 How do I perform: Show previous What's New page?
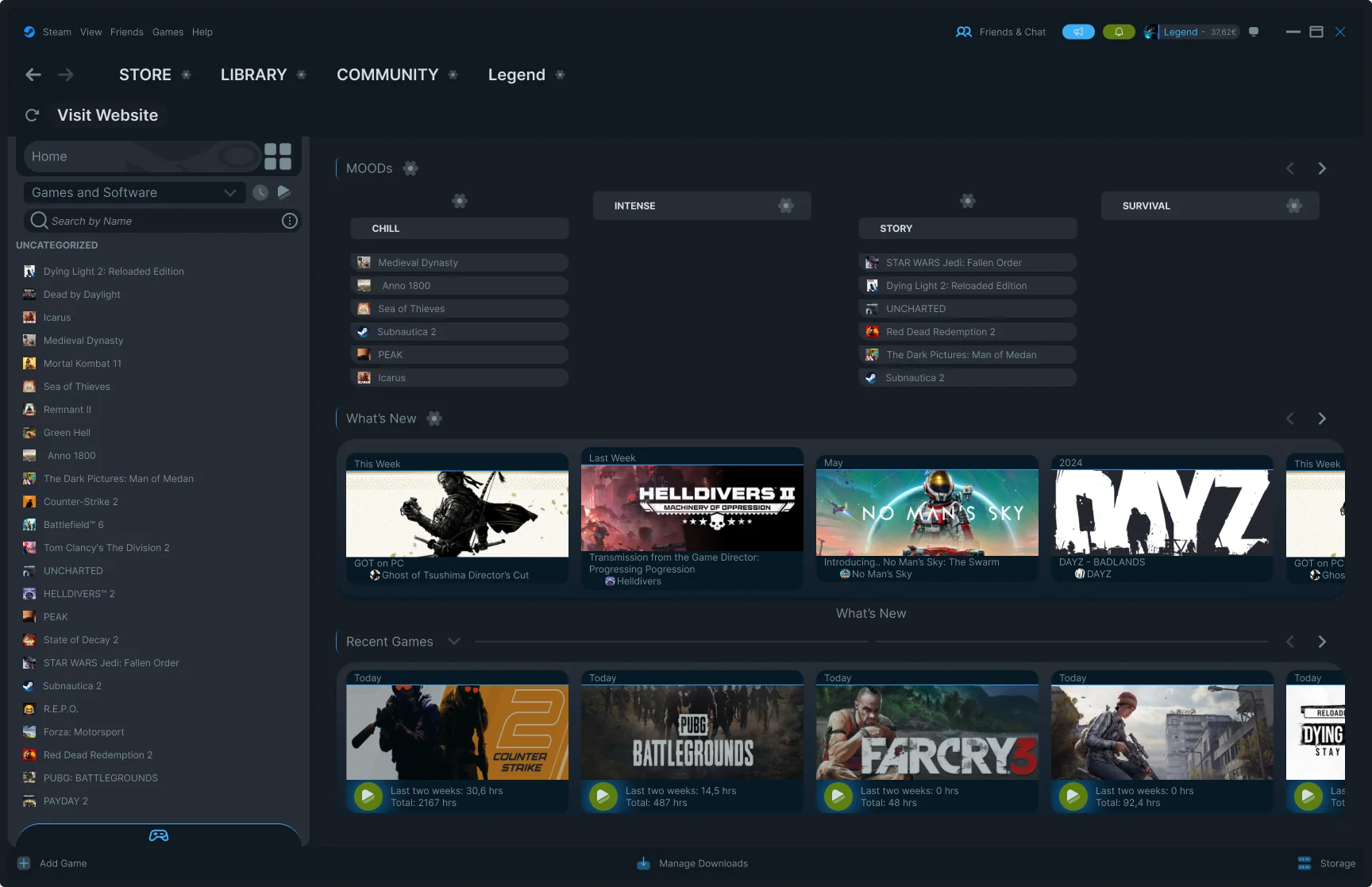1290,418
